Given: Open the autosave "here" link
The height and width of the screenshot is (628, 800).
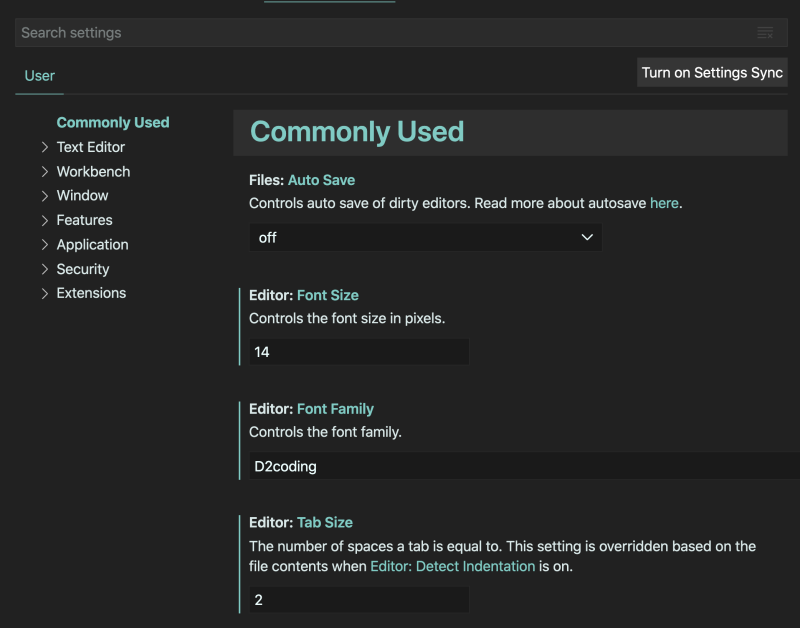Looking at the screenshot, I should pyautogui.click(x=664, y=203).
